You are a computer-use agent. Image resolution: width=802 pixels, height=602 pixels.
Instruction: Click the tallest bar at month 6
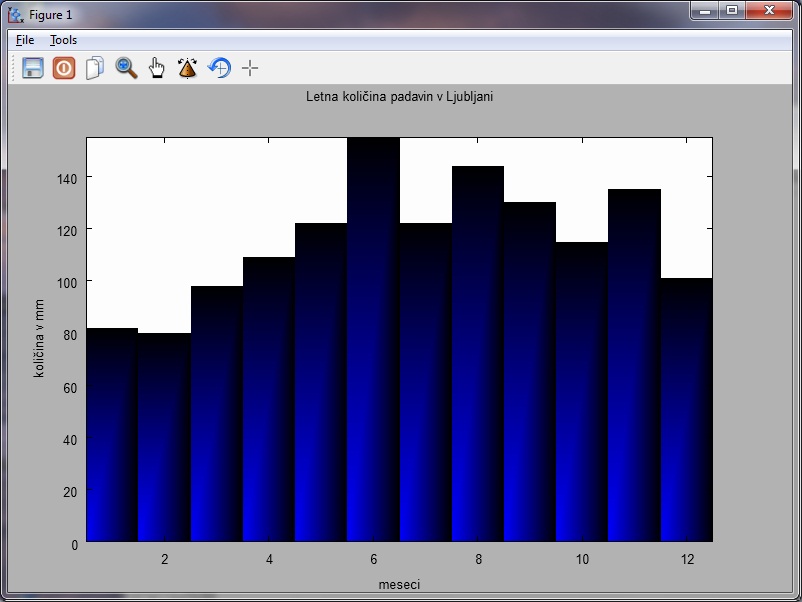click(x=373, y=340)
